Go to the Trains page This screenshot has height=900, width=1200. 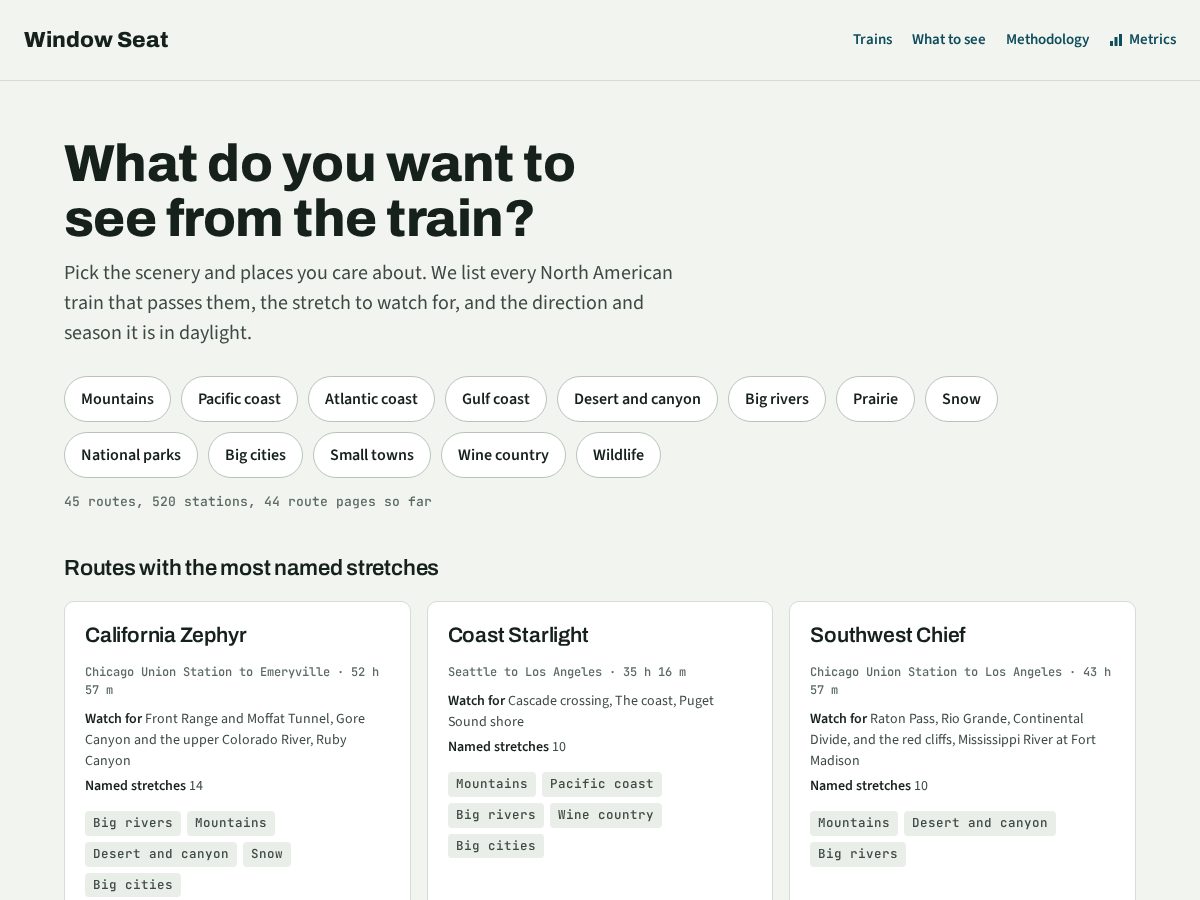[x=872, y=40]
